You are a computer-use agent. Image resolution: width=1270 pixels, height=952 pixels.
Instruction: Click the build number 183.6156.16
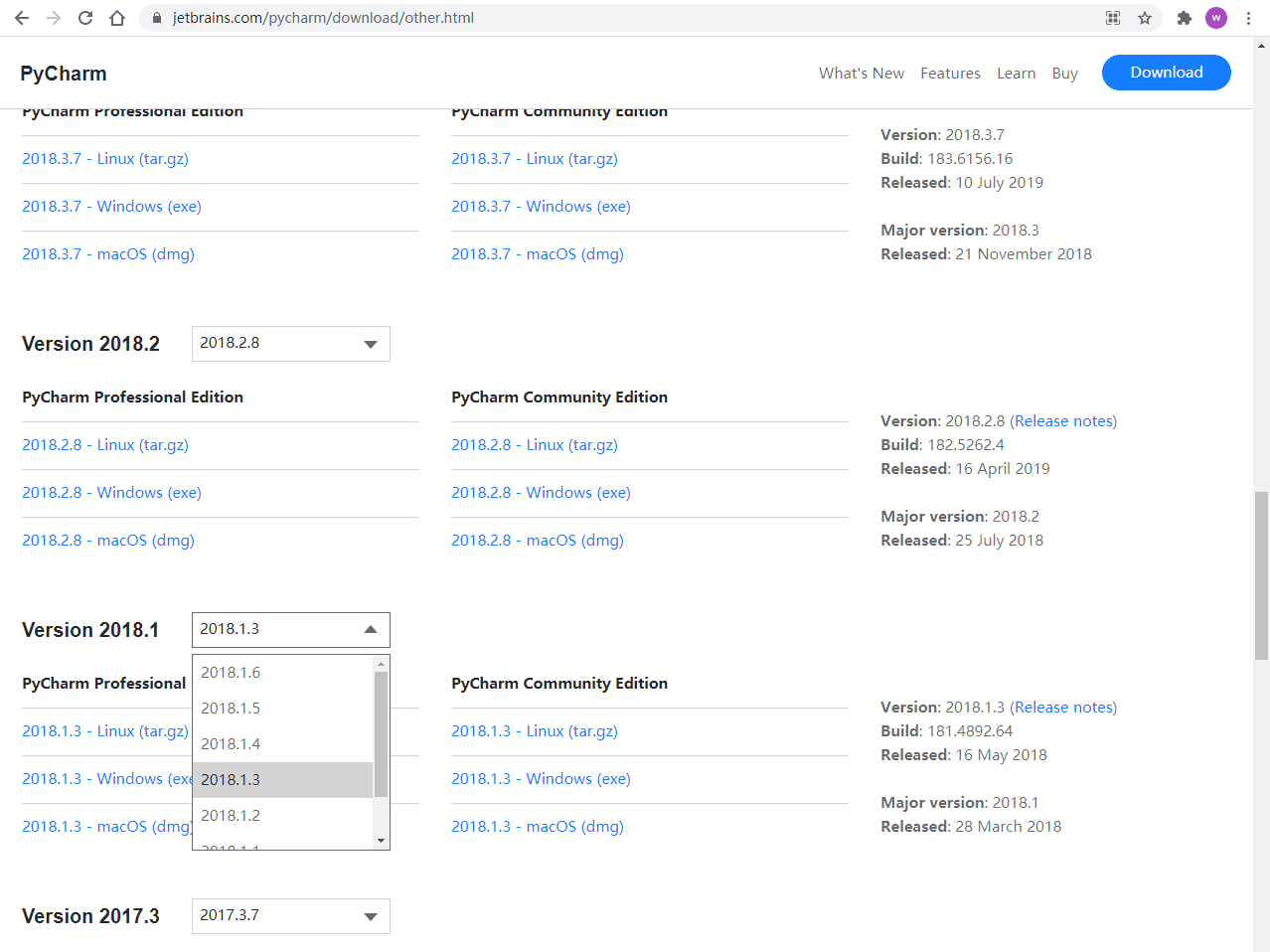(970, 159)
